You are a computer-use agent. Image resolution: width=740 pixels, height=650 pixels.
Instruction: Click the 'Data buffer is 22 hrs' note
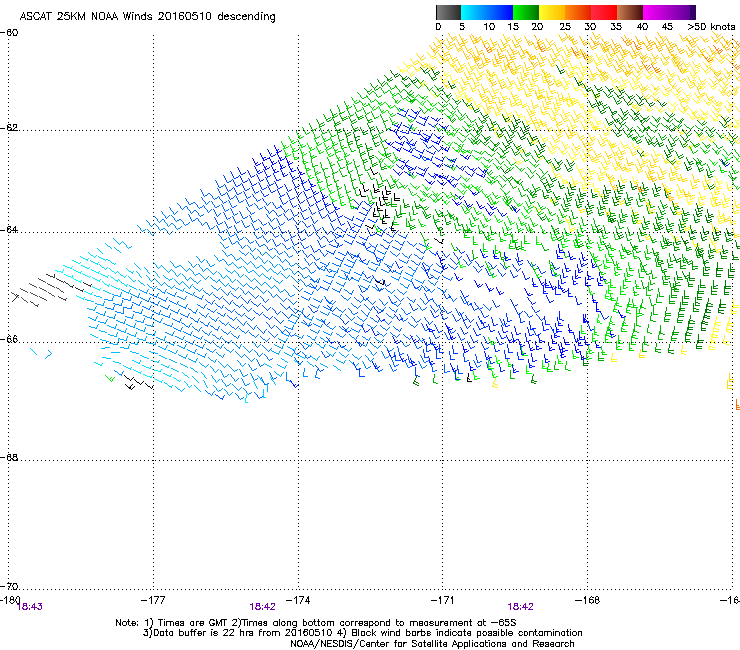[363, 633]
